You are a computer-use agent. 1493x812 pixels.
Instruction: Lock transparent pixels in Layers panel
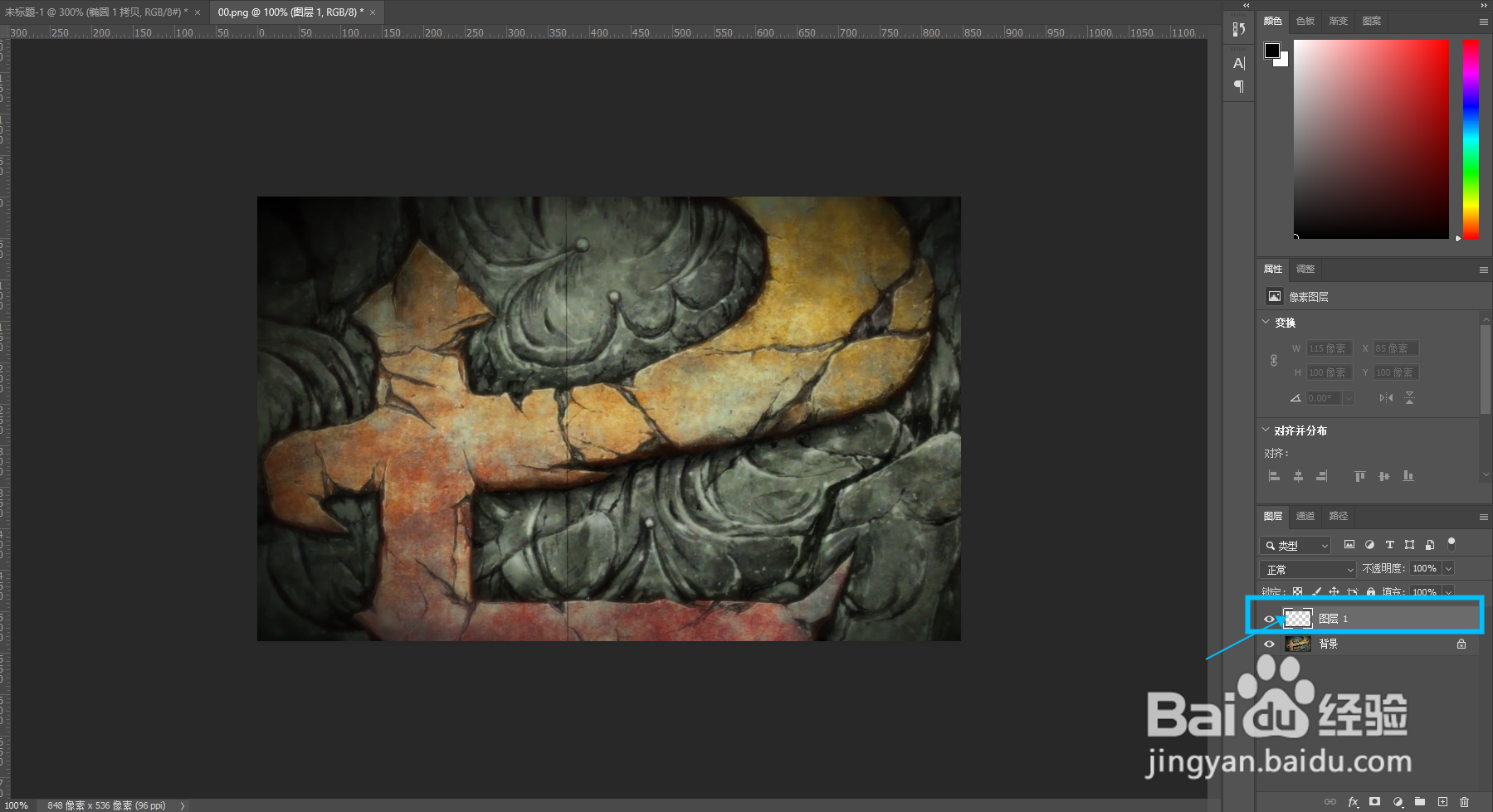point(1297,591)
